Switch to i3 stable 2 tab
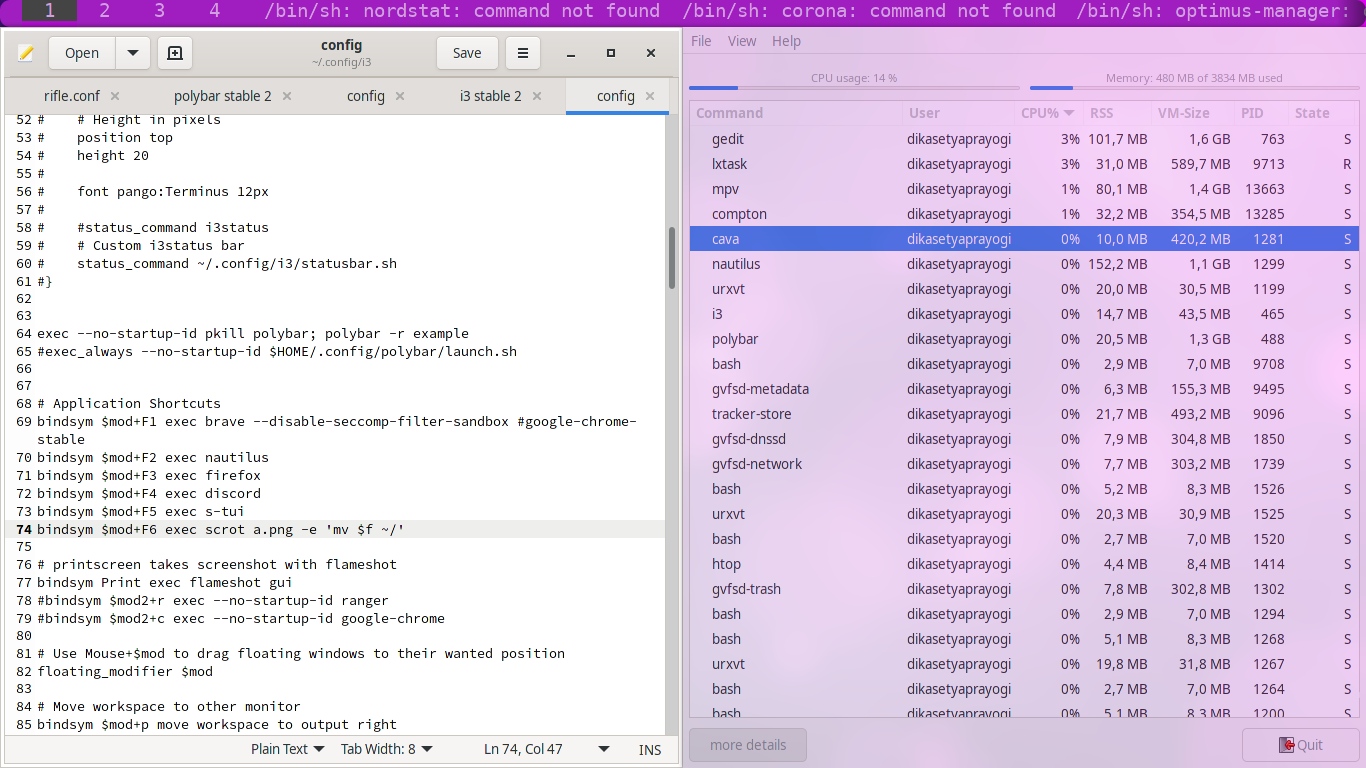 coord(491,96)
